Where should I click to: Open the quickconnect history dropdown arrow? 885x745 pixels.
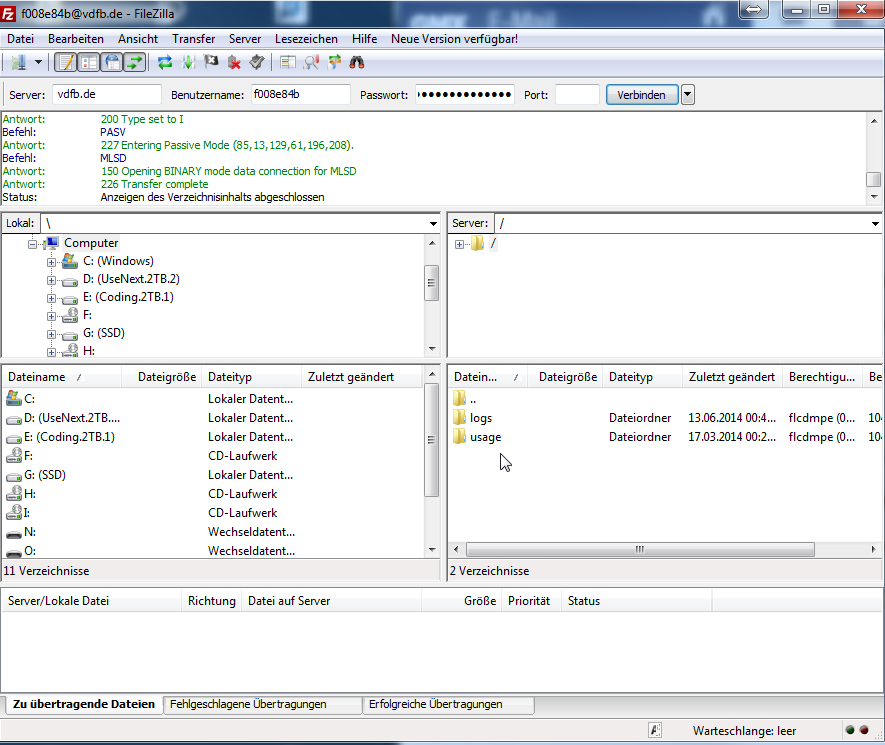pos(688,95)
